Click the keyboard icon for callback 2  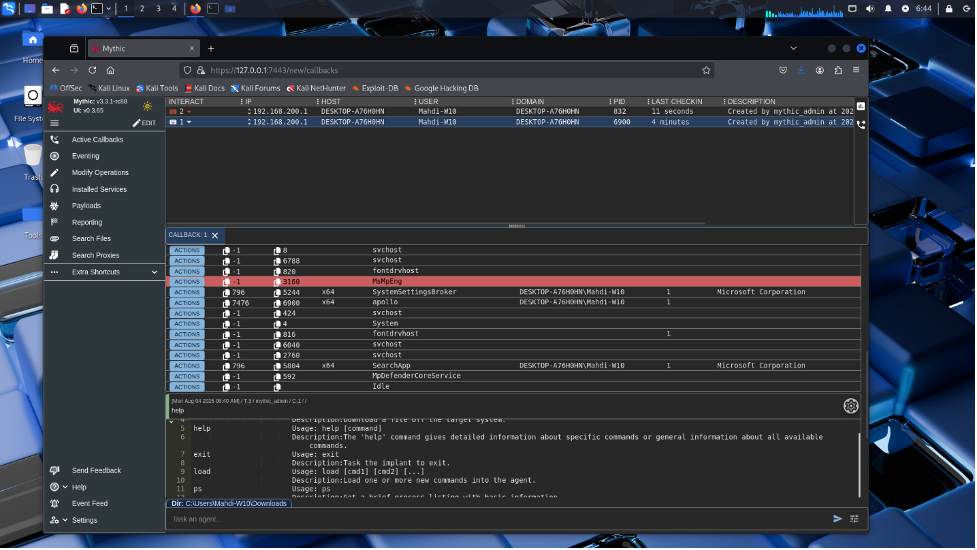[173, 112]
